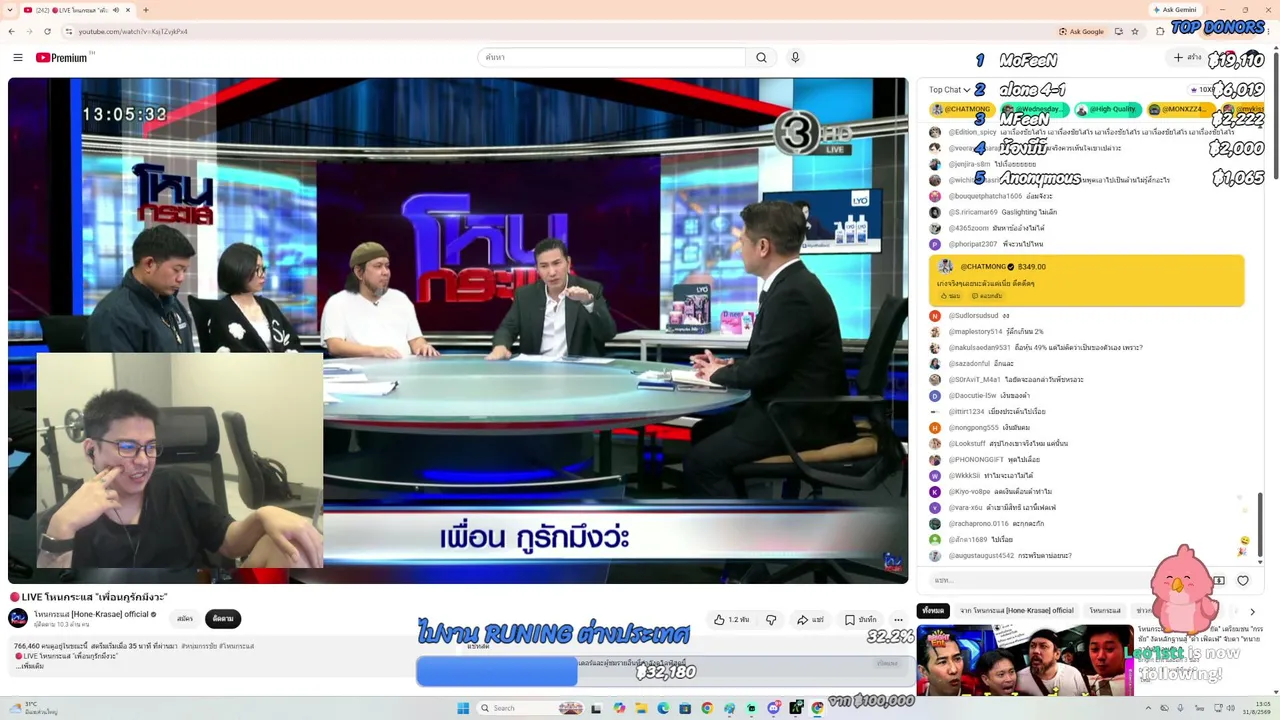Show next related category chips arrow
Screen dimensions: 1280x720
click(x=1252, y=611)
